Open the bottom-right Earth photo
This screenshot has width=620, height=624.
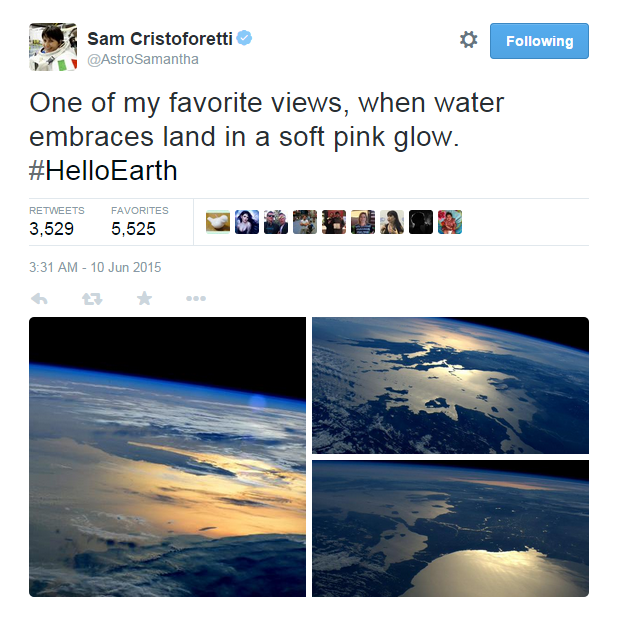tap(450, 528)
